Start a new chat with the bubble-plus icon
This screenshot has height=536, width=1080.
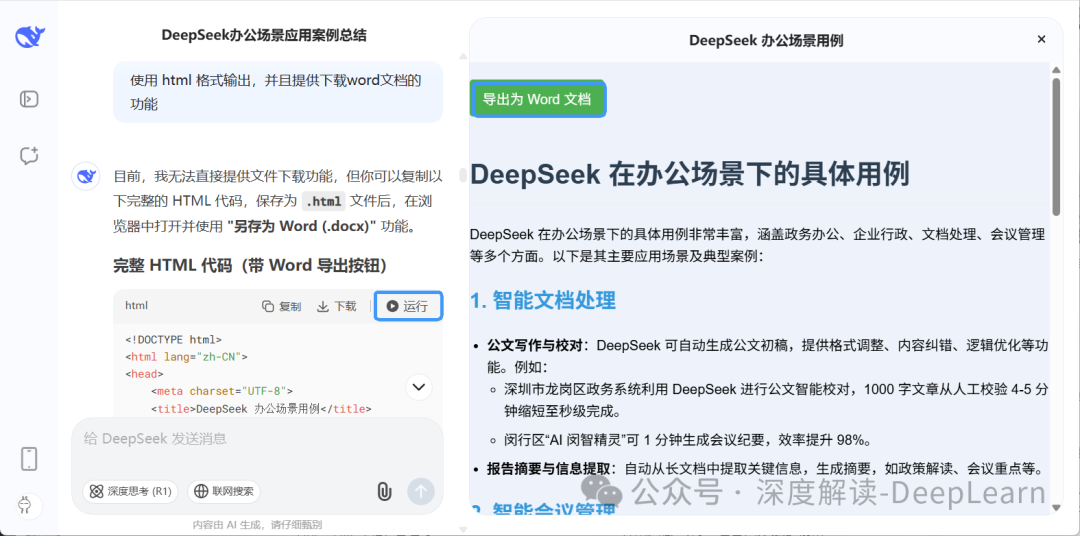tap(29, 156)
